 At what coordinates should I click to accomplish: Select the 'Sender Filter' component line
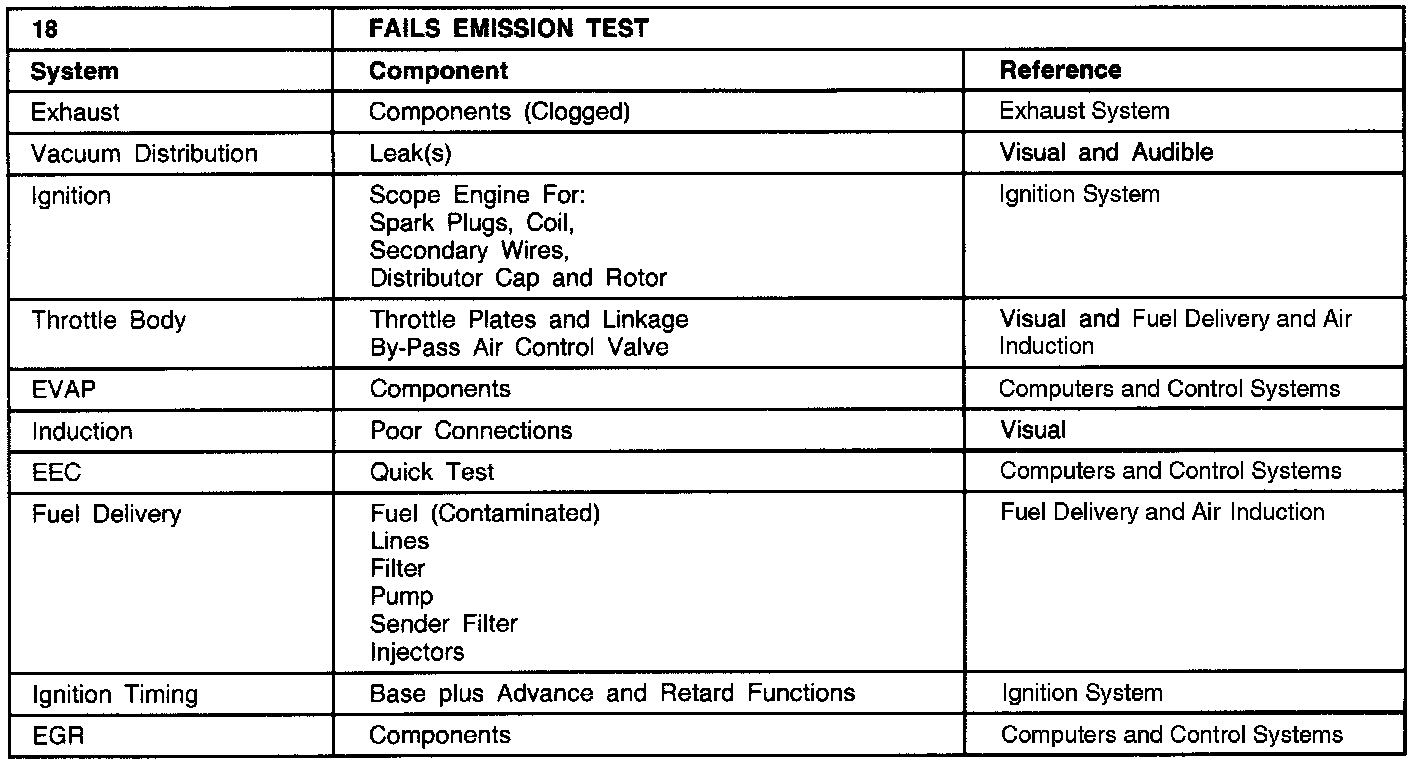[444, 624]
